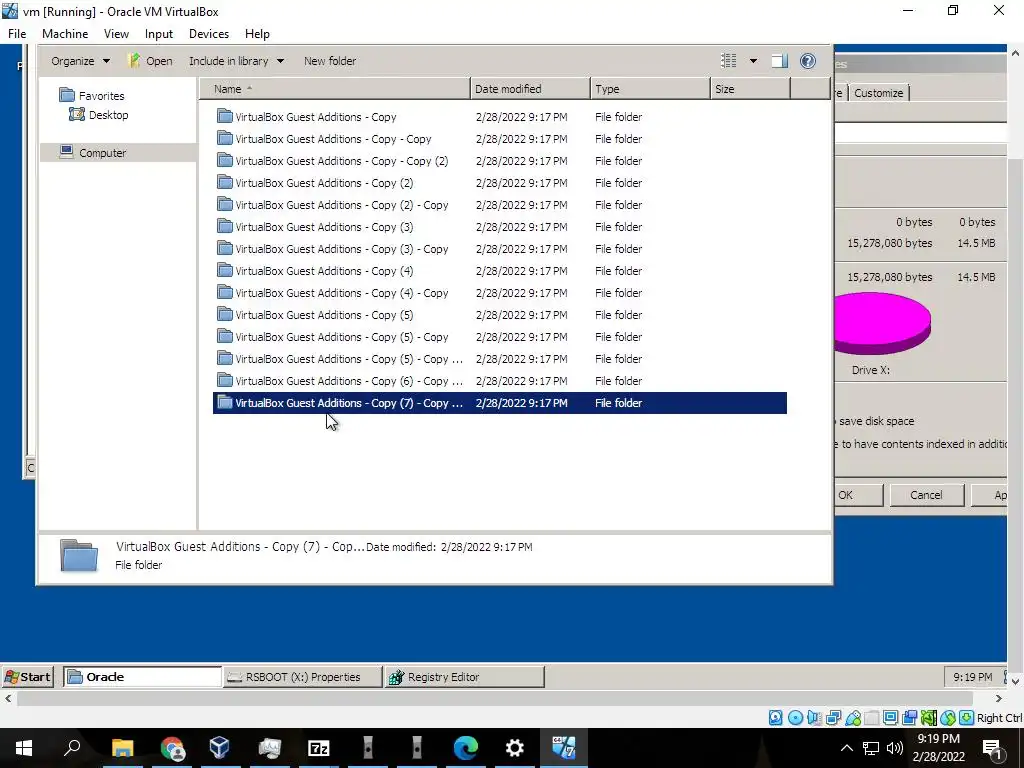The width and height of the screenshot is (1024, 768).
Task: Open 7-Zip from the host taskbar
Action: click(x=319, y=747)
